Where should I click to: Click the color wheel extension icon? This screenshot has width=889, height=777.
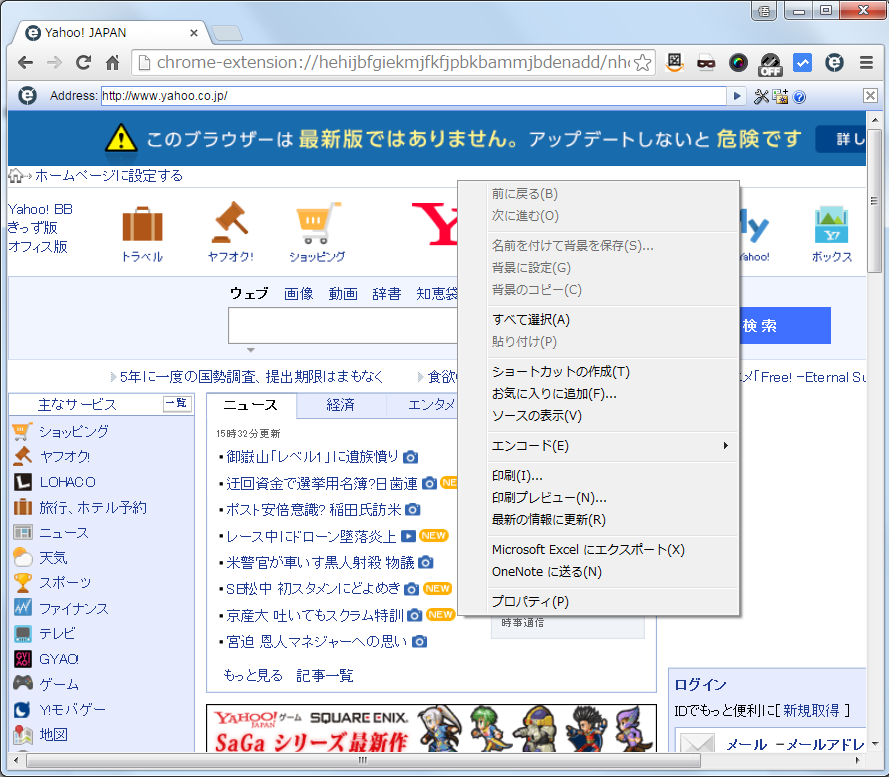[738, 62]
